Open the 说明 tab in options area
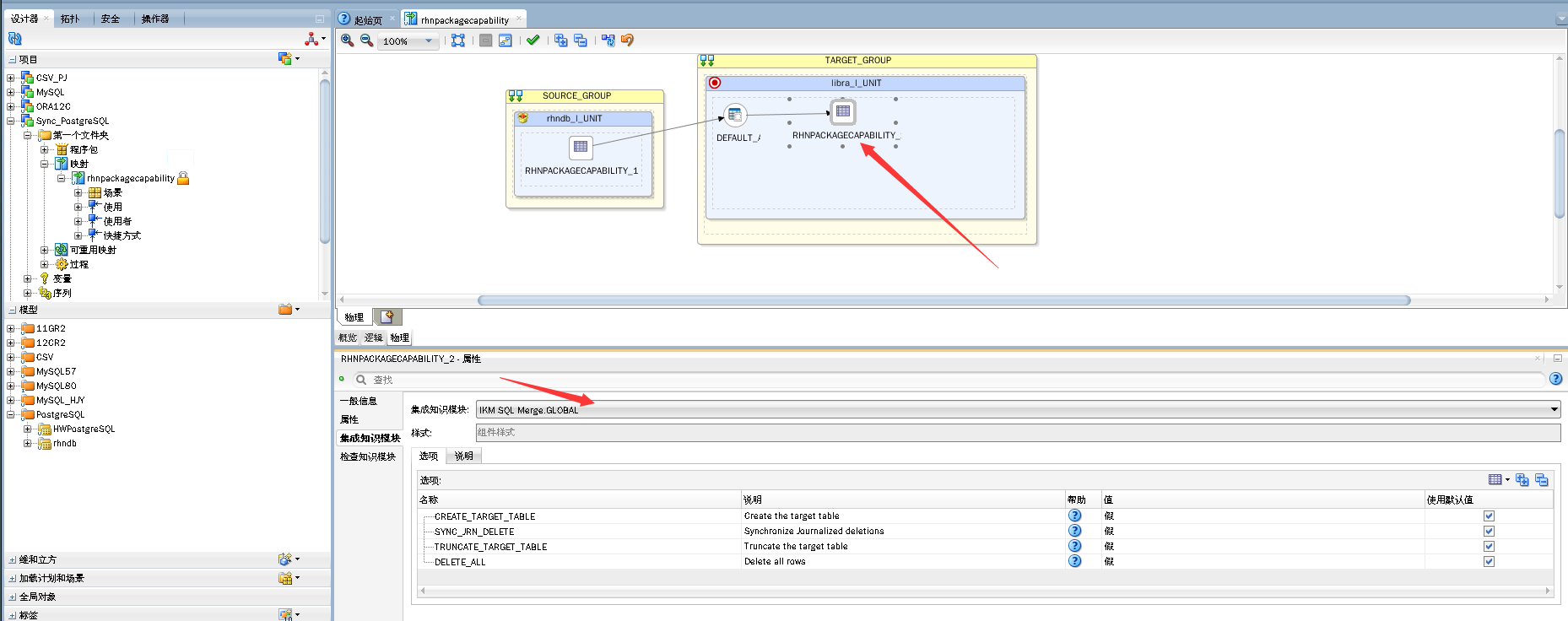Image resolution: width=1568 pixels, height=621 pixels. coord(464,456)
